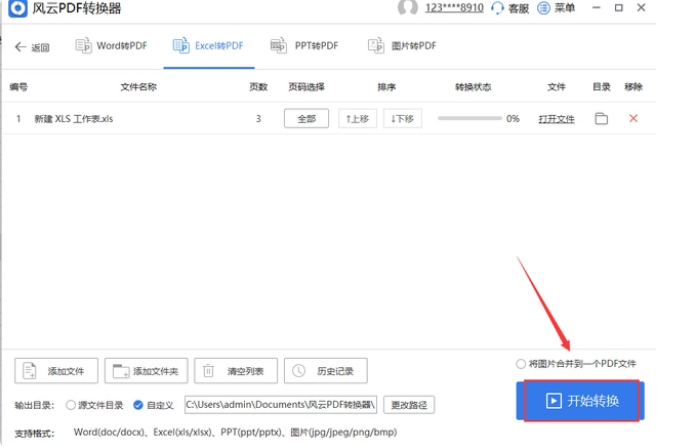Click the 0% conversion progress bar
Viewport: 687px width, 448px height.
click(470, 118)
